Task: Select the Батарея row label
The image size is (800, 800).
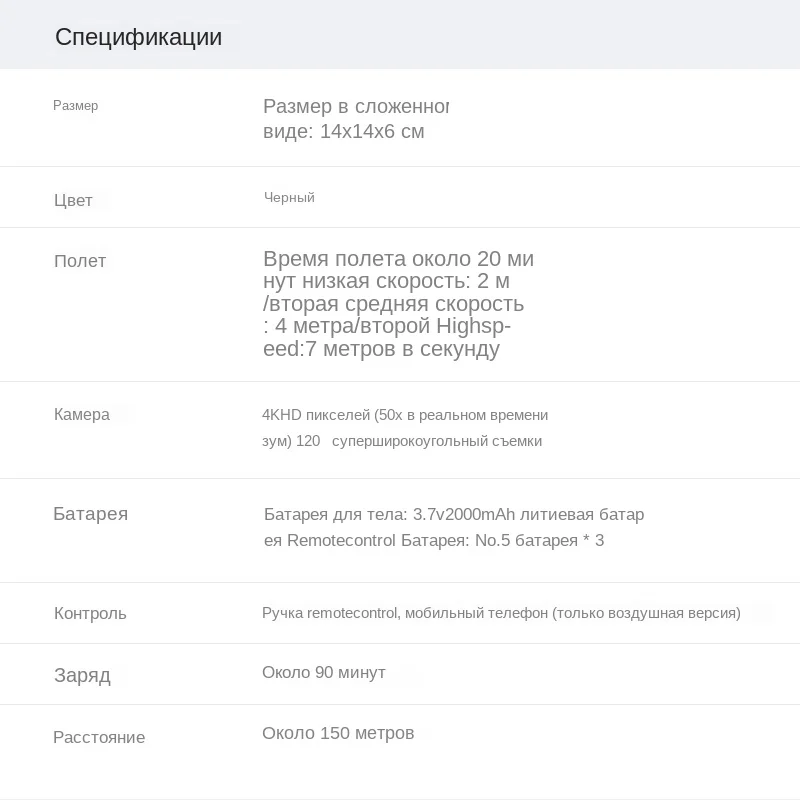Action: (90, 514)
